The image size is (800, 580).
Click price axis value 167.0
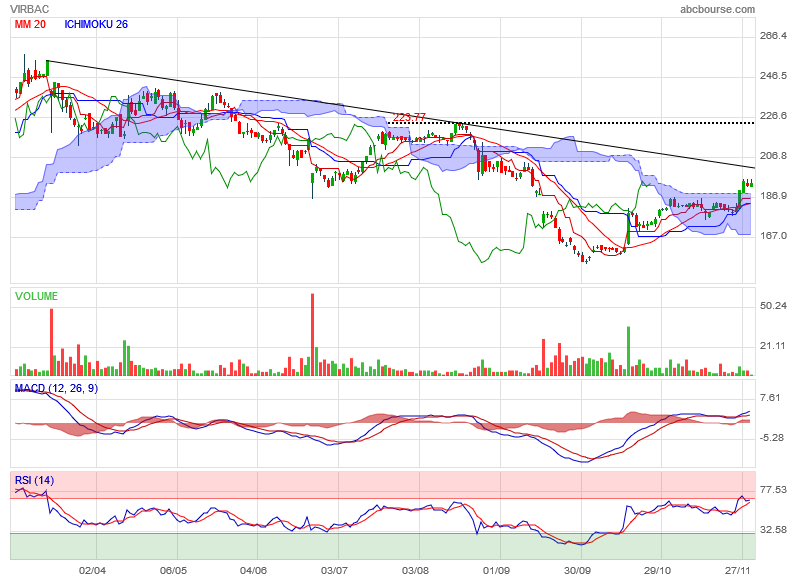click(773, 235)
